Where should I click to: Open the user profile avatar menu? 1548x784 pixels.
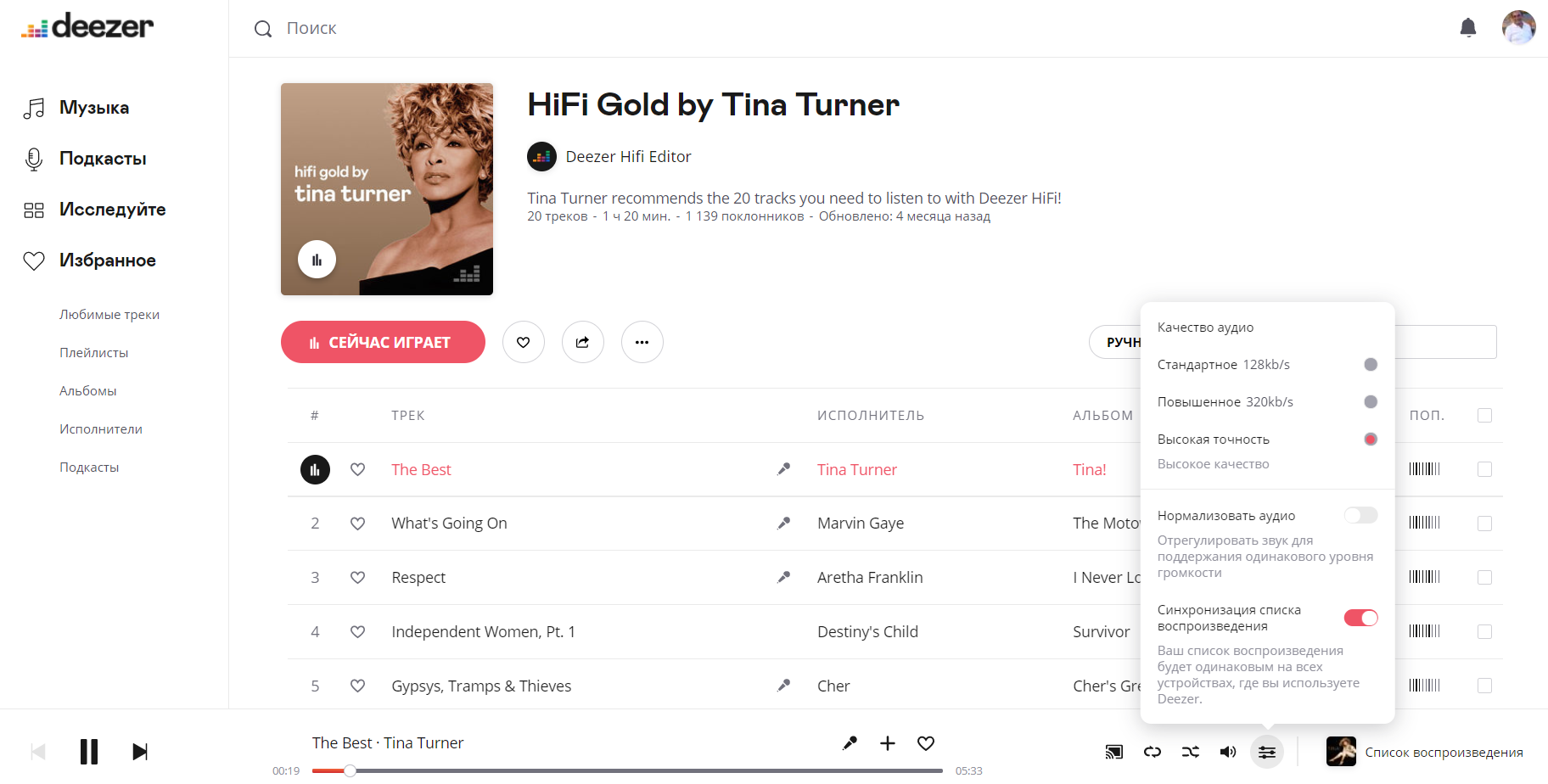[x=1518, y=27]
